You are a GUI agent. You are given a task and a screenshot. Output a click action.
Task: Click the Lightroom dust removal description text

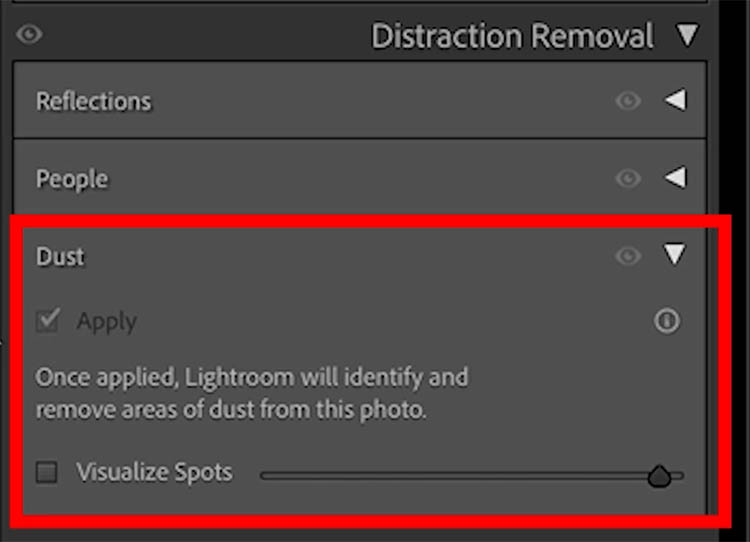coord(251,394)
